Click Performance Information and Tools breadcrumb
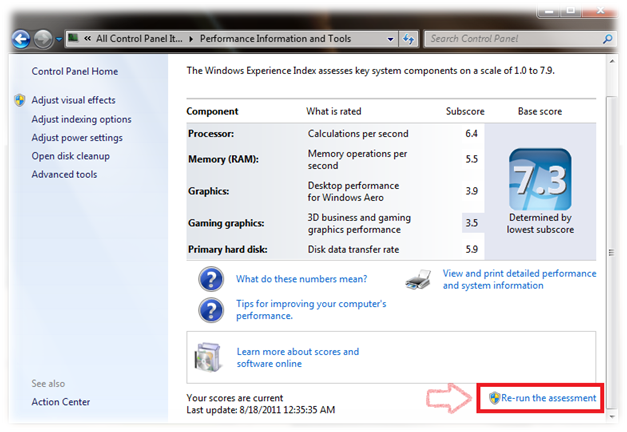Screen dimensions: 627x432 coord(275,39)
